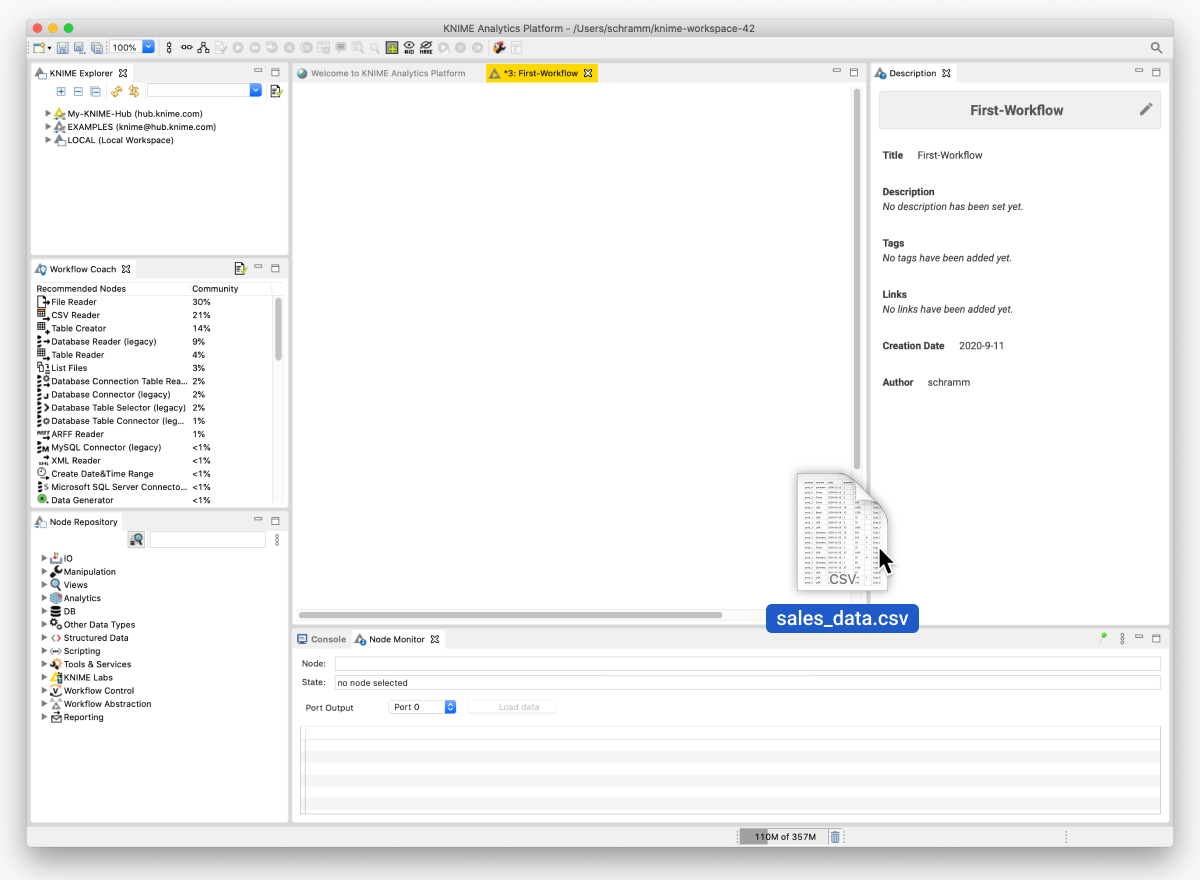
Task: Toggle the fuzzy search icon in Node Repository
Action: 136,540
